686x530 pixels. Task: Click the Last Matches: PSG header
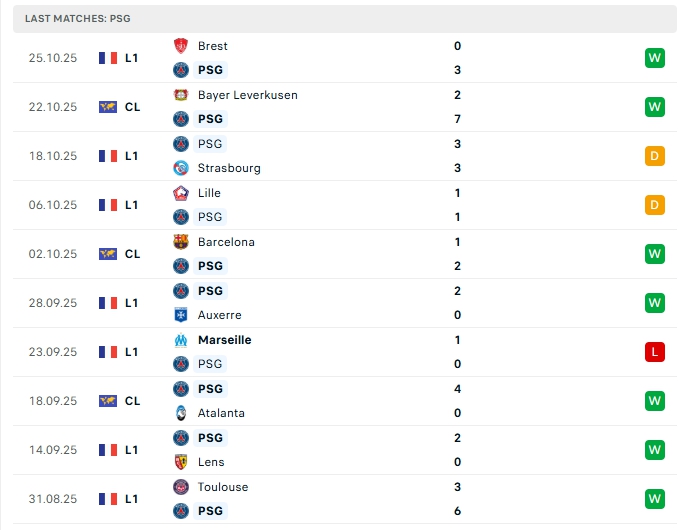point(78,19)
